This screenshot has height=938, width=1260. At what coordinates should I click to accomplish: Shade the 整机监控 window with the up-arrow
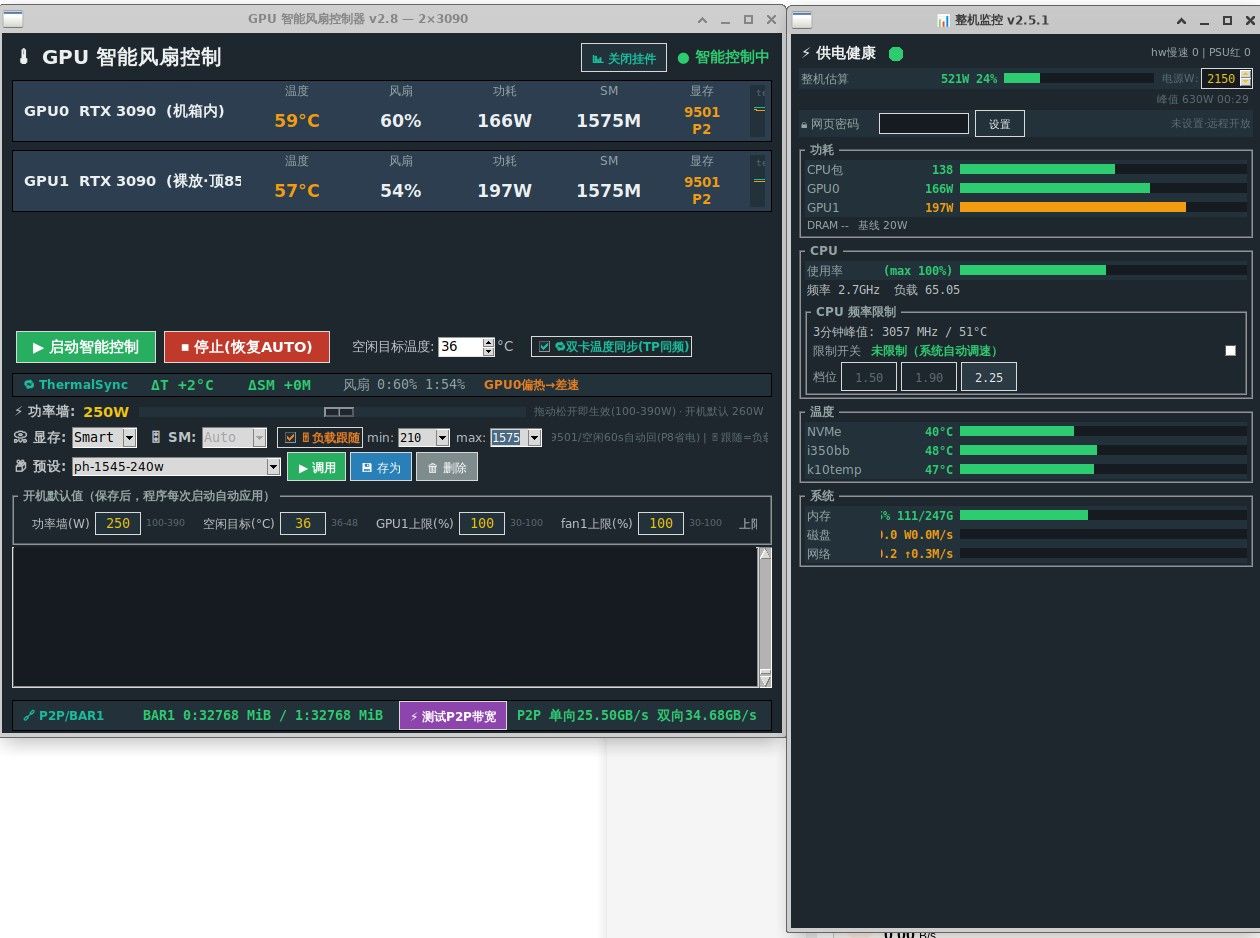1181,20
